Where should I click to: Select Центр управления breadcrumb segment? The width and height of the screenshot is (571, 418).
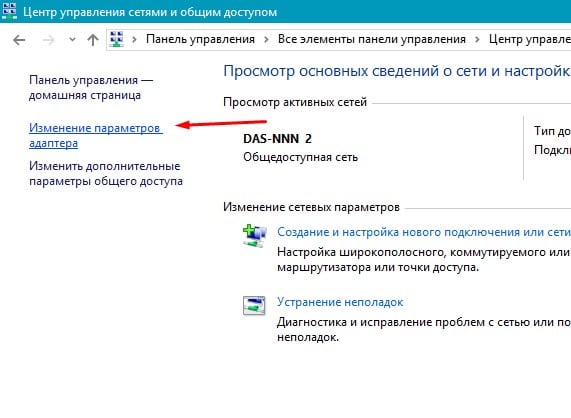coord(529,39)
